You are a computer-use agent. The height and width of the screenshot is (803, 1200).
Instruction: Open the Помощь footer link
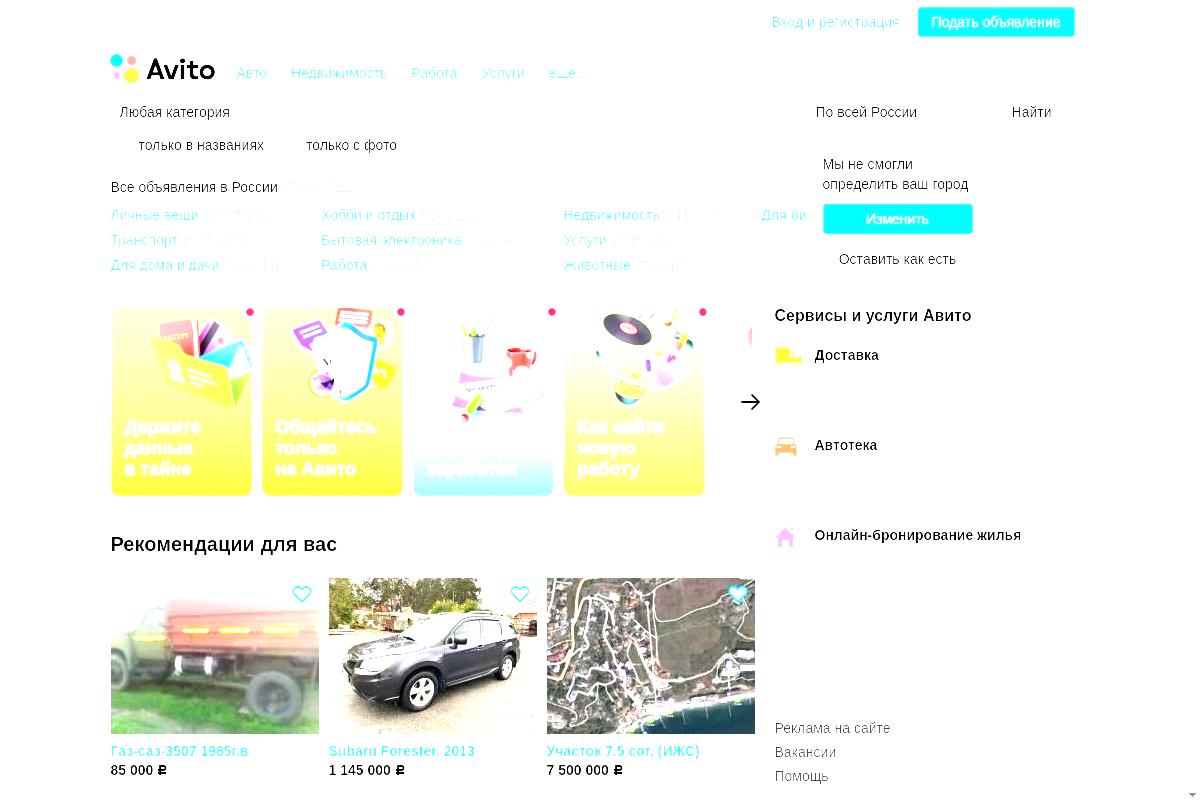802,776
